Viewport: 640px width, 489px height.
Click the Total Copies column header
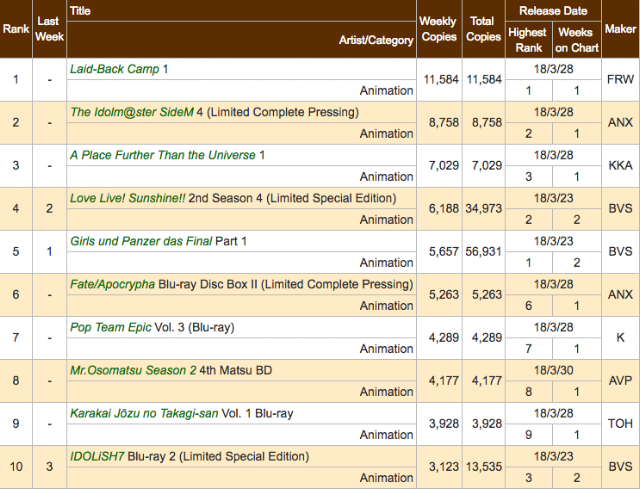click(483, 29)
